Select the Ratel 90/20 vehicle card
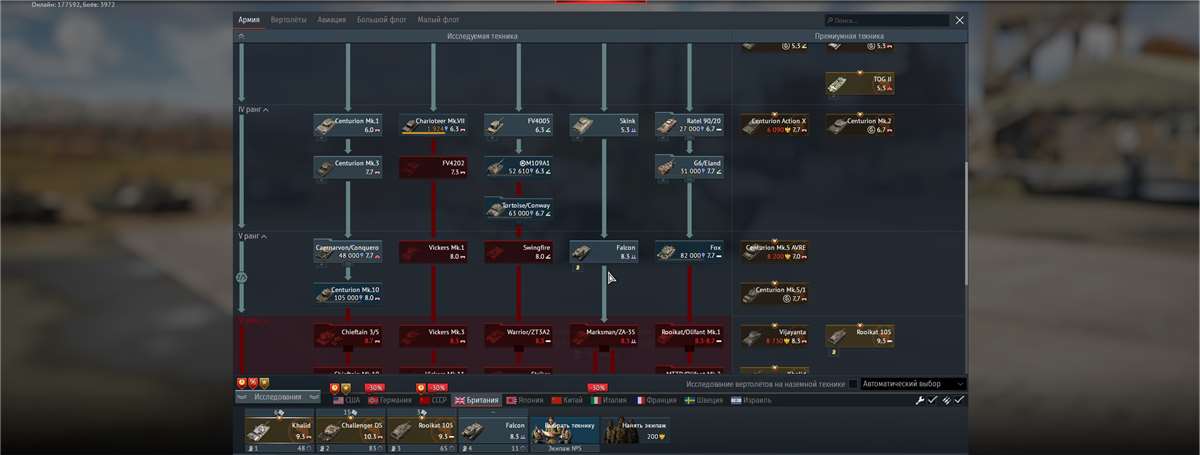Screen dimensions: 1200x455 (x=690, y=125)
